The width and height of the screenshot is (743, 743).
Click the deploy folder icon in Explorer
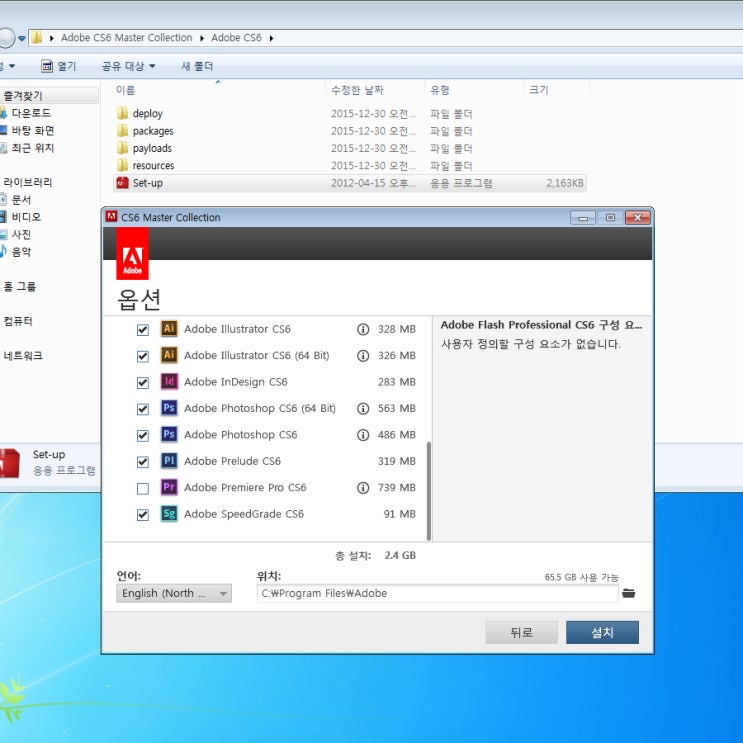(122, 113)
